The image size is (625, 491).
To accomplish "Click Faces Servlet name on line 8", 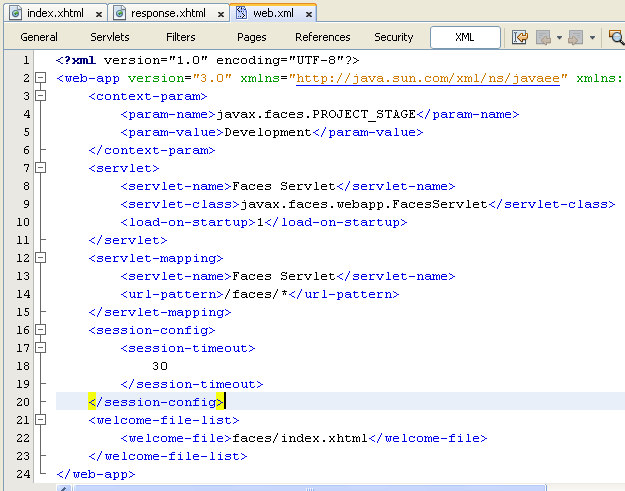I will coord(284,187).
